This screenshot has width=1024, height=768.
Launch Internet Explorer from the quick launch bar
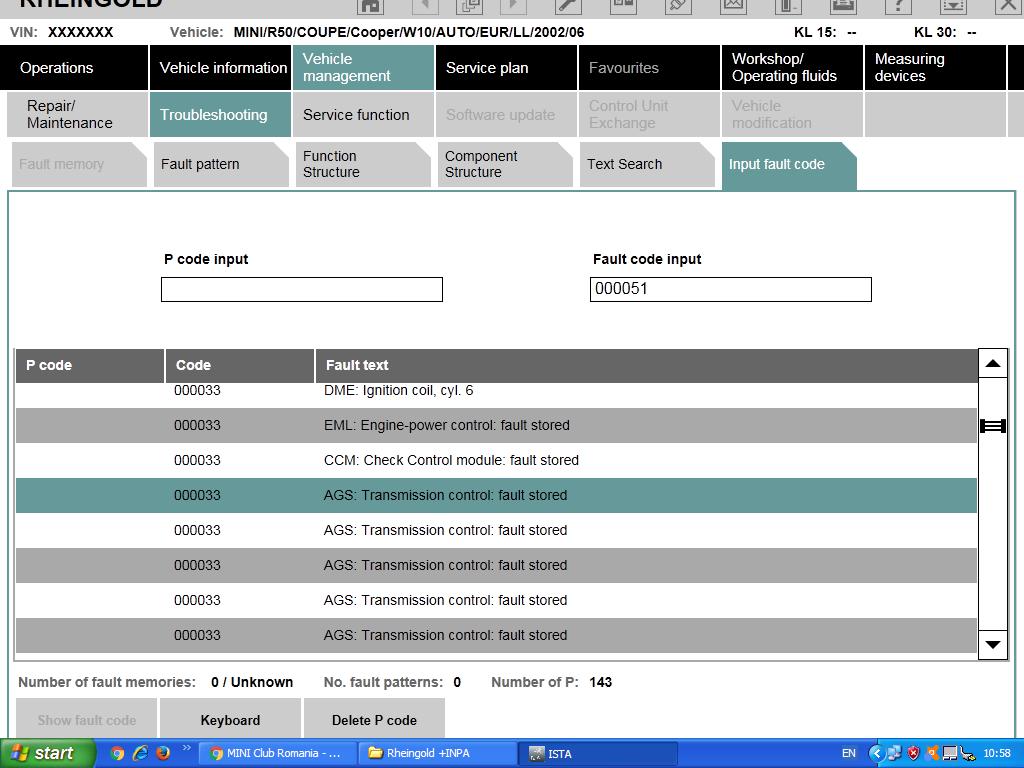[140, 753]
